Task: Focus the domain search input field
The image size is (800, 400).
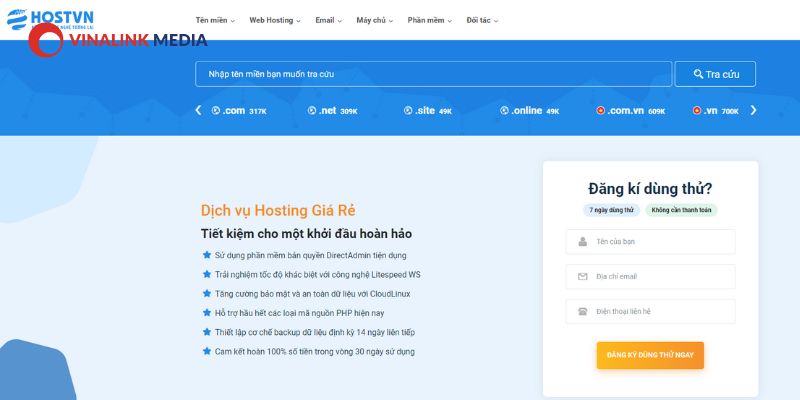Action: 434,74
